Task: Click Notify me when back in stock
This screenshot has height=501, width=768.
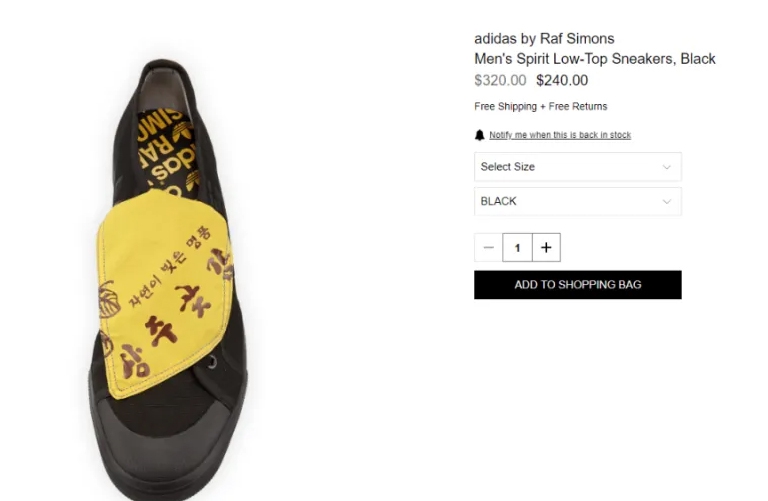Action: [x=560, y=135]
